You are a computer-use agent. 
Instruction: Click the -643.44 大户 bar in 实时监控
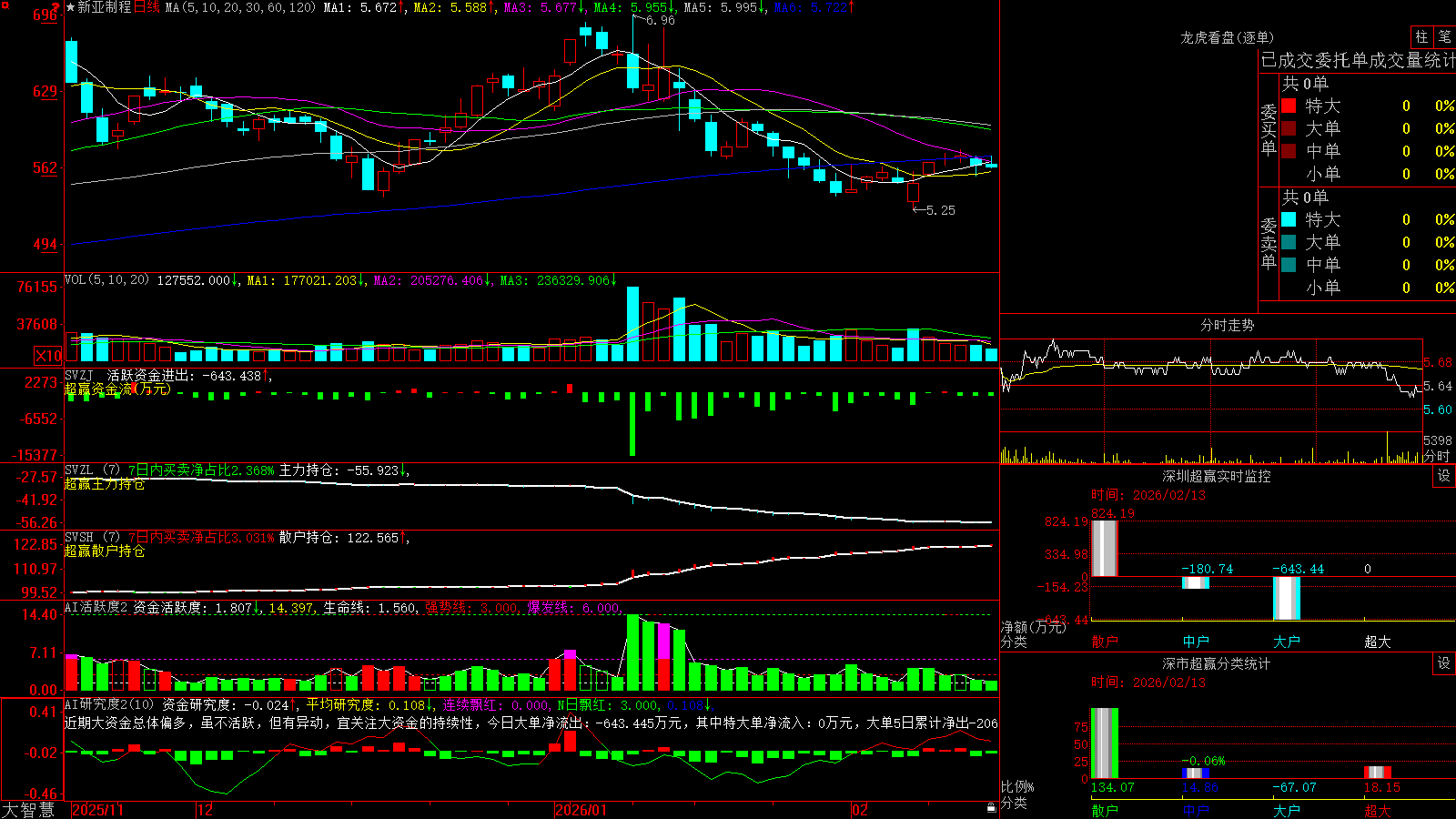pos(1286,598)
